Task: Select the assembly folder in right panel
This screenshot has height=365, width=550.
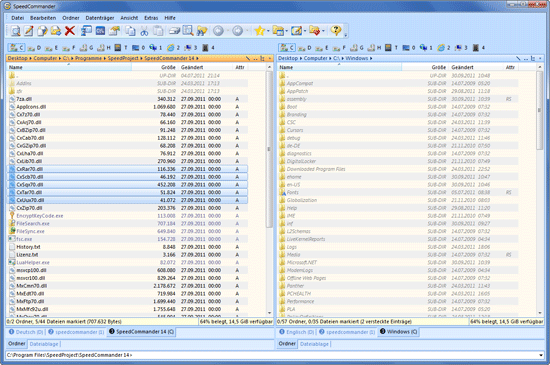Action: pos(398,99)
